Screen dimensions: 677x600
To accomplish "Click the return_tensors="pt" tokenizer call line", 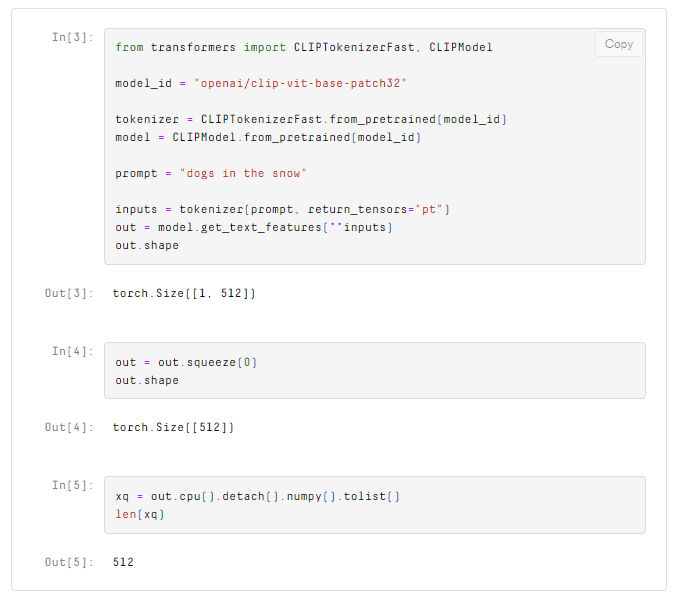I will pos(283,209).
